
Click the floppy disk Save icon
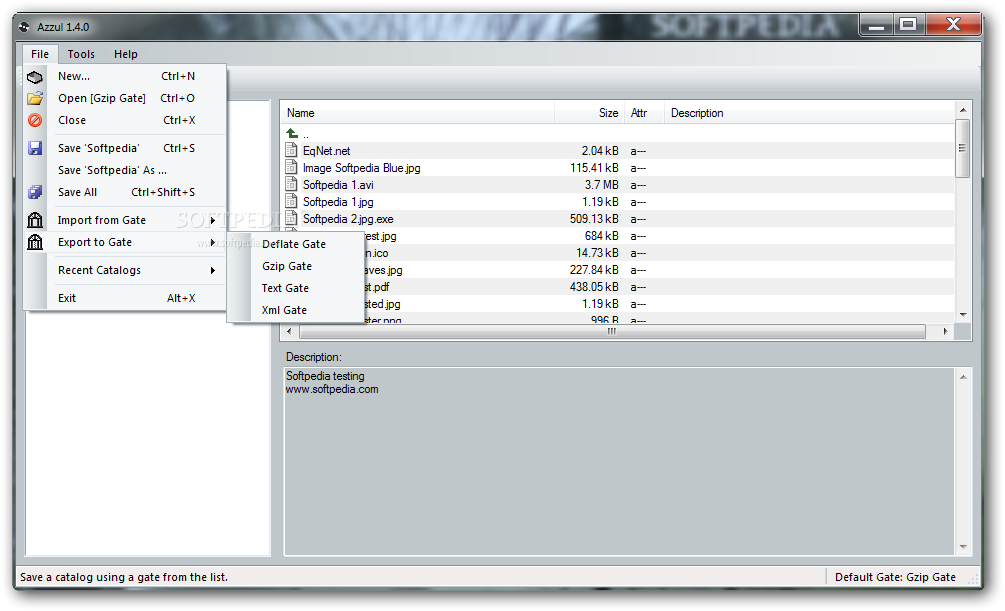35,149
